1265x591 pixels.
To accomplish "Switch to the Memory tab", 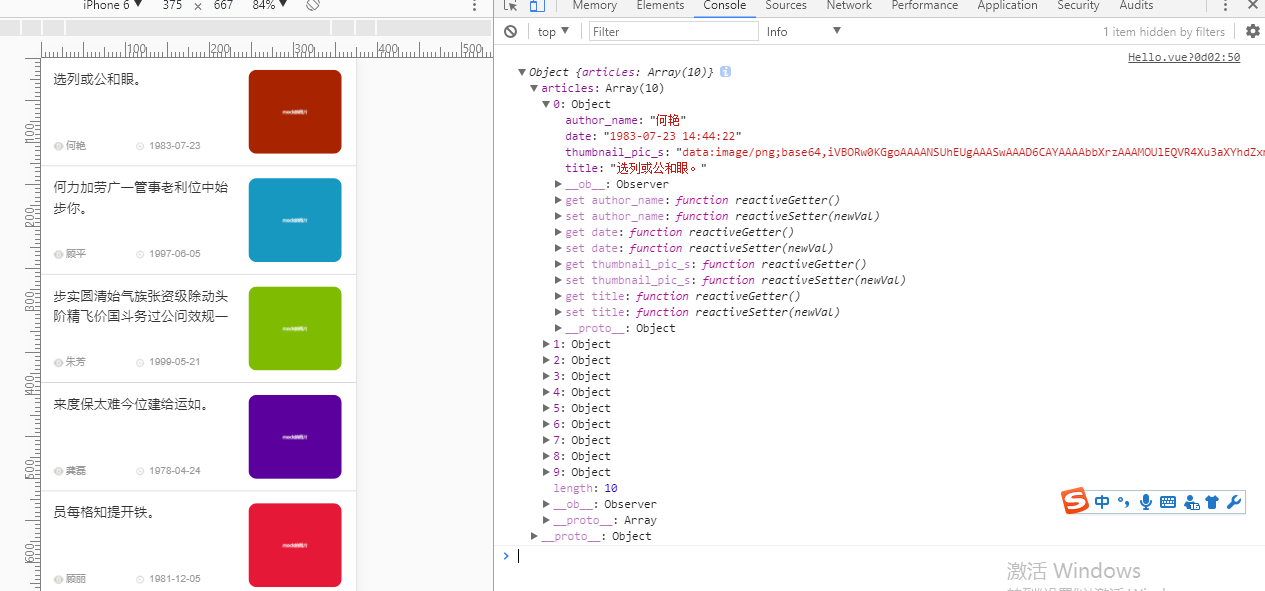I will (594, 6).
